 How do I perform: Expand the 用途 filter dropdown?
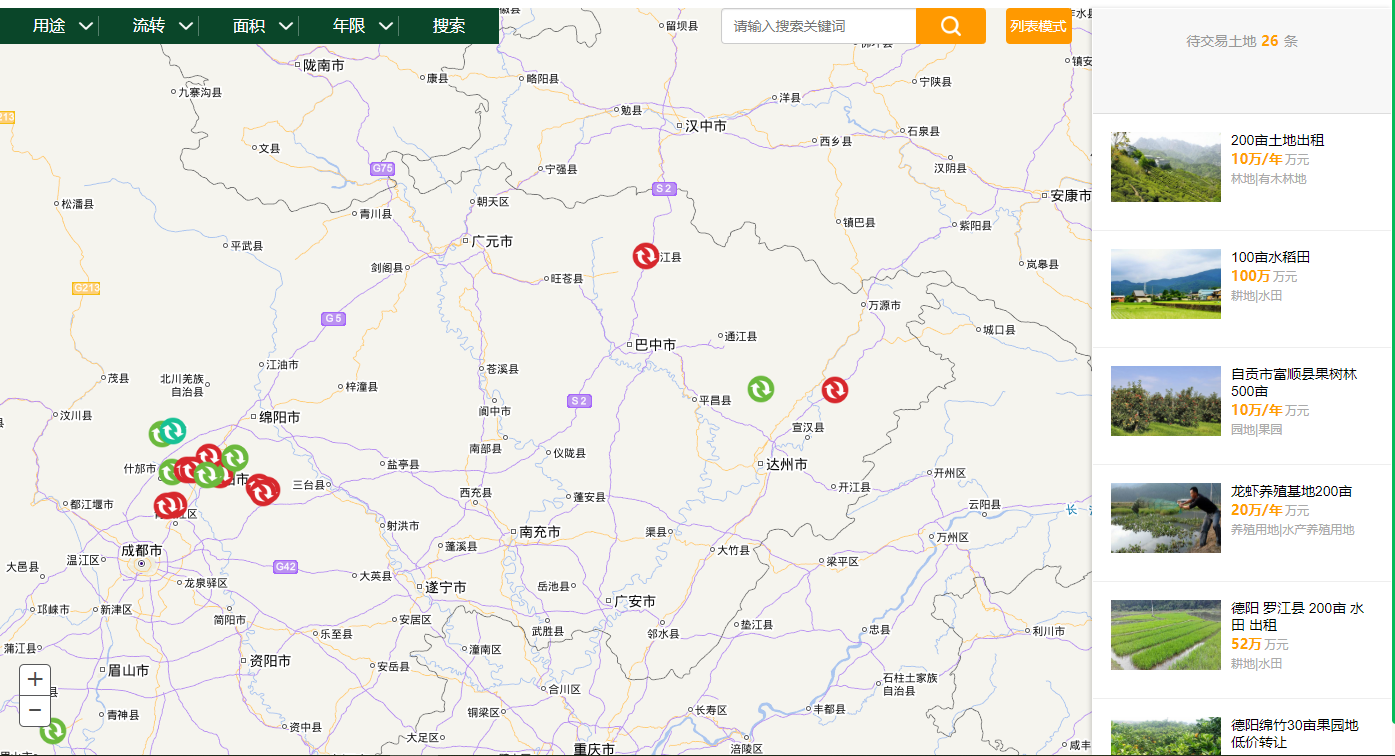(x=62, y=26)
